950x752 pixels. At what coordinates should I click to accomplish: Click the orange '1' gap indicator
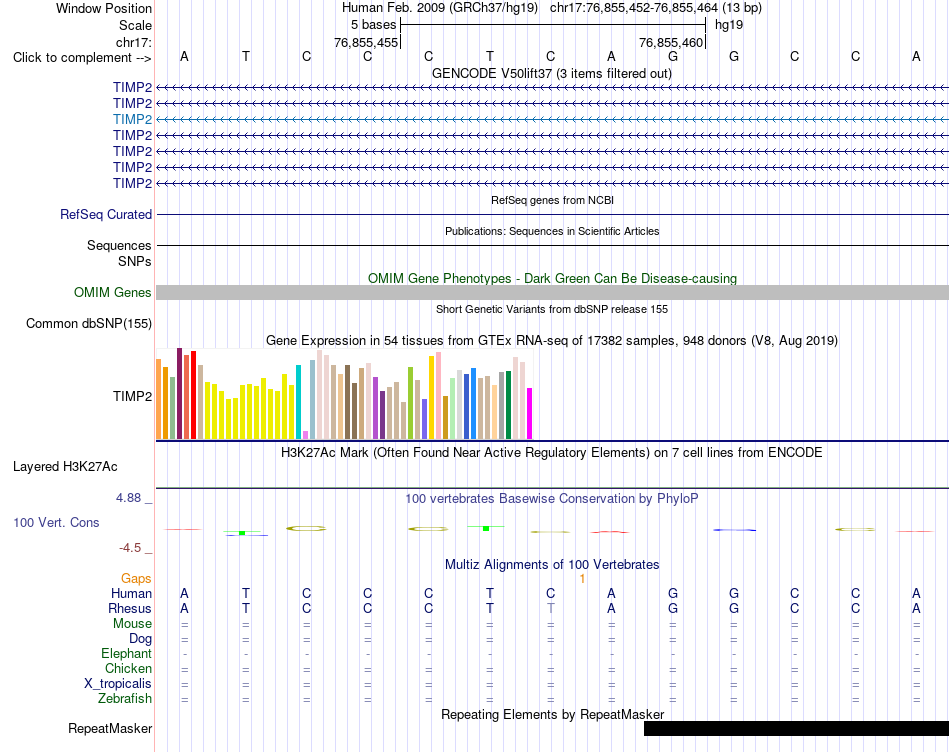(582, 579)
